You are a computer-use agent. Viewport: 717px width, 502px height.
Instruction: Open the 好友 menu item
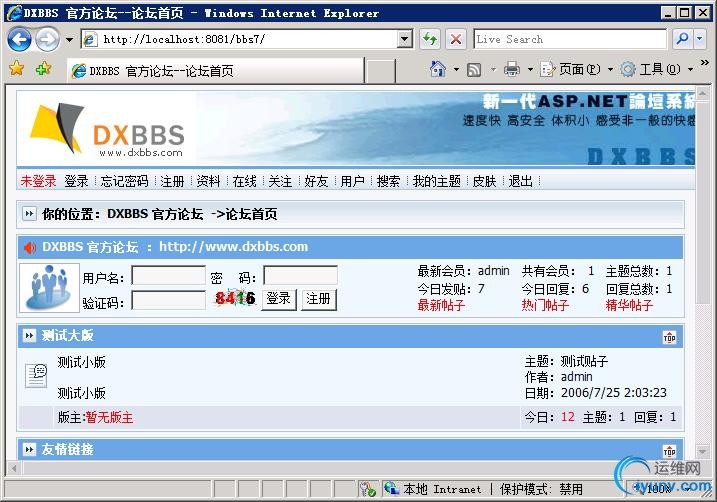316,182
